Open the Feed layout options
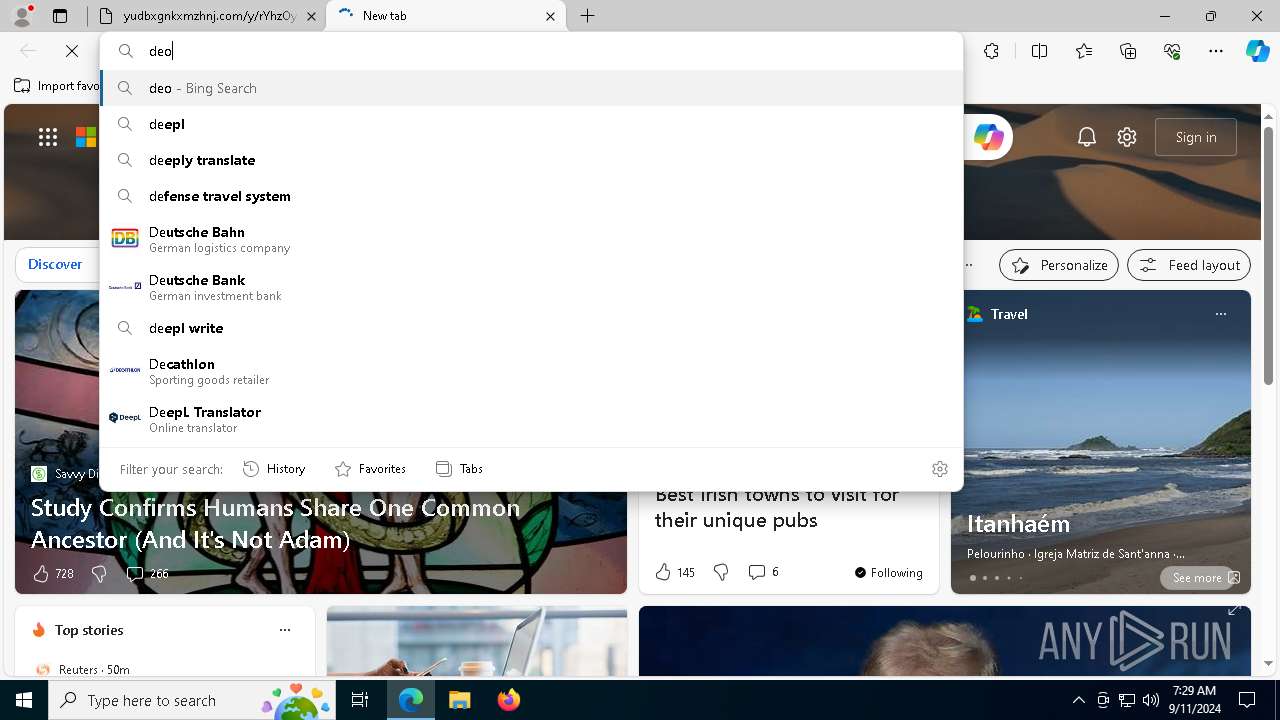1280x720 pixels. (x=1189, y=265)
